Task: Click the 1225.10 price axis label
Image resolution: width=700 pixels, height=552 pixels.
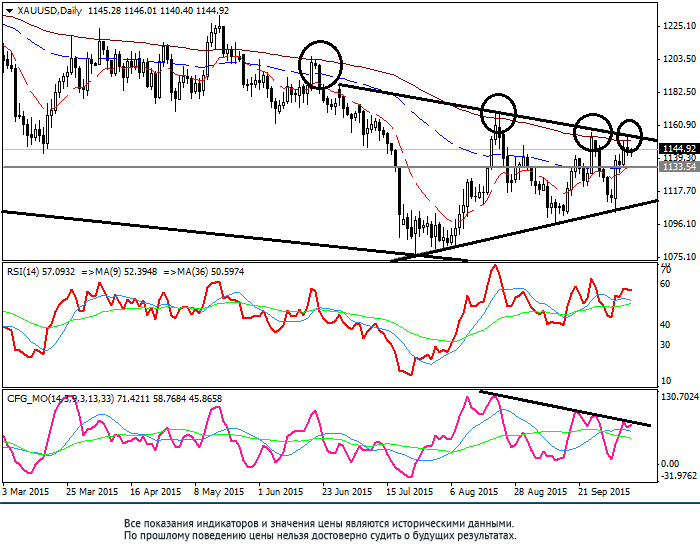Action: click(x=679, y=26)
